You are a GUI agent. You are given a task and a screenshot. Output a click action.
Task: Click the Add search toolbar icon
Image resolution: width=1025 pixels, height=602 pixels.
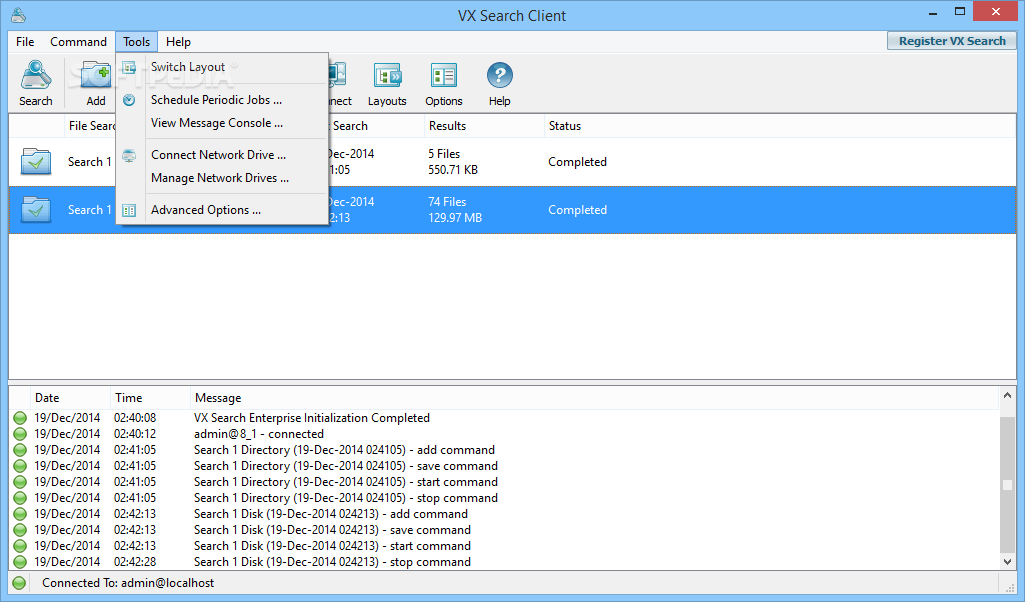95,82
